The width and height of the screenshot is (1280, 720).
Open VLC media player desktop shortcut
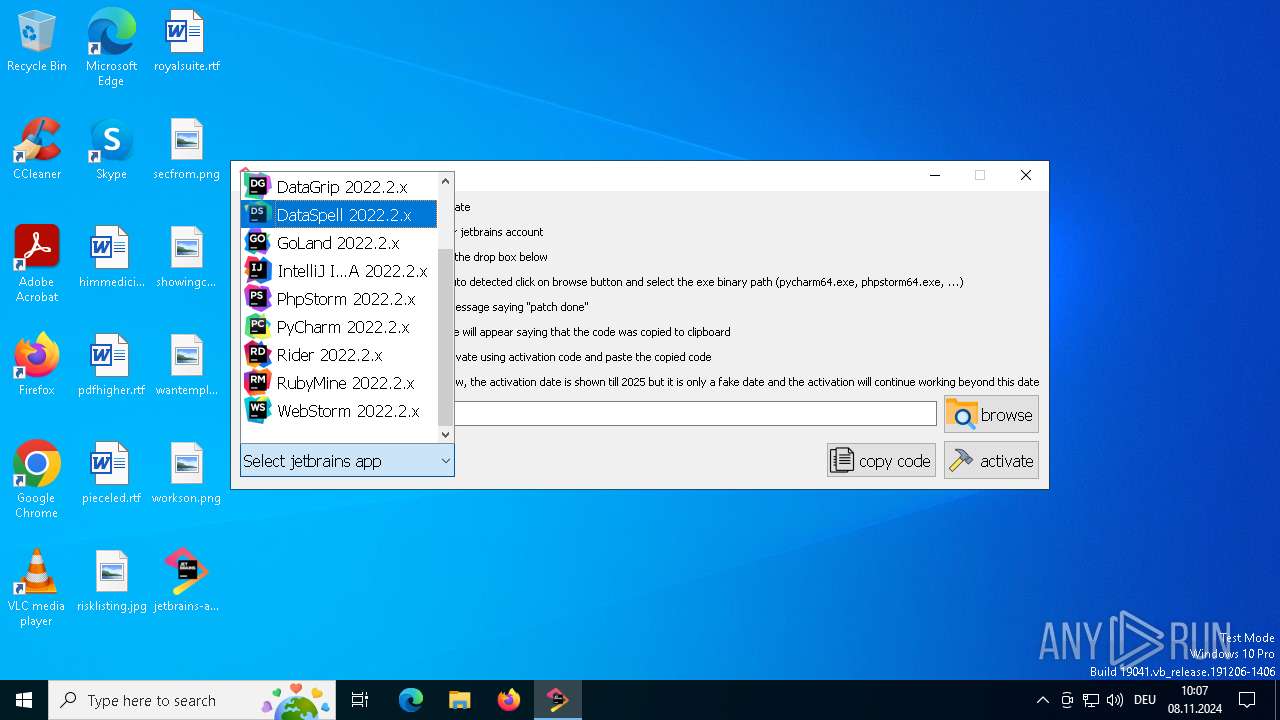coord(37,588)
